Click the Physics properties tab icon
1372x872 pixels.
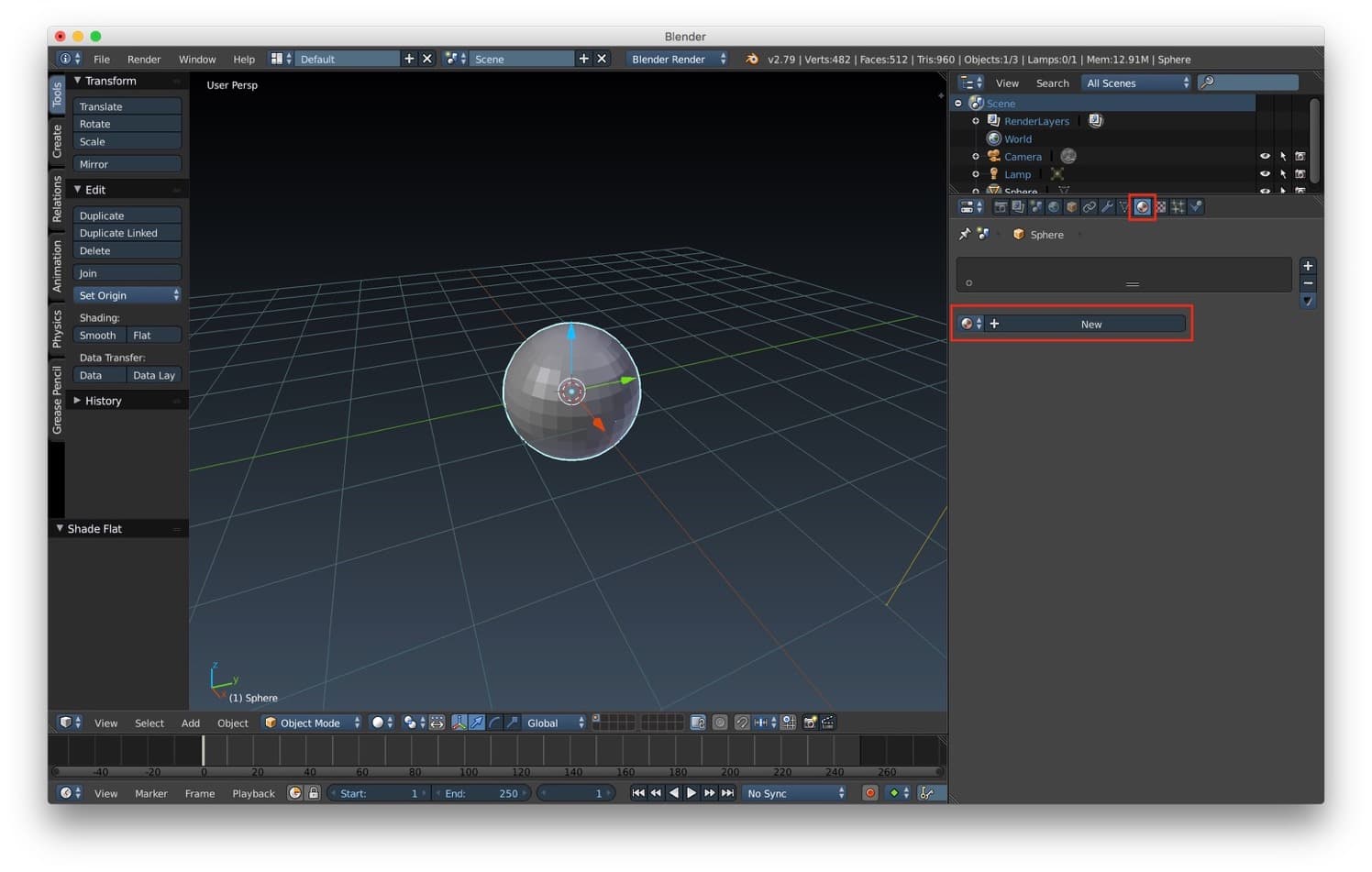(1196, 207)
